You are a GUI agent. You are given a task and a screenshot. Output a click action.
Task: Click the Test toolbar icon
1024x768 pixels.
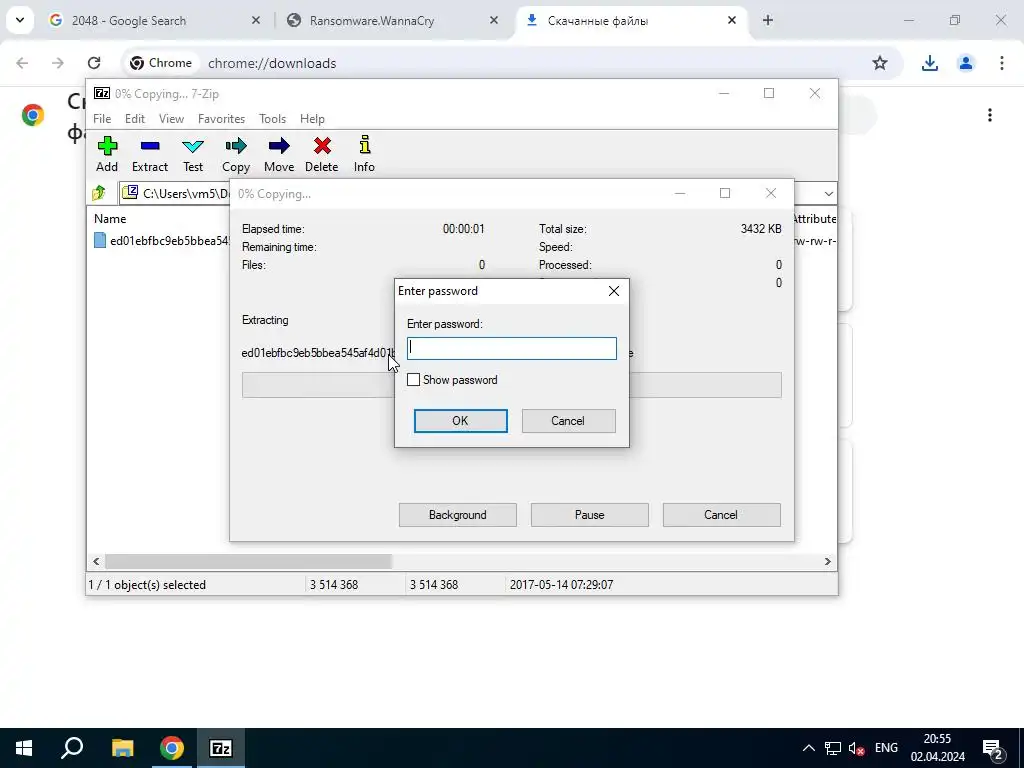coord(193,146)
